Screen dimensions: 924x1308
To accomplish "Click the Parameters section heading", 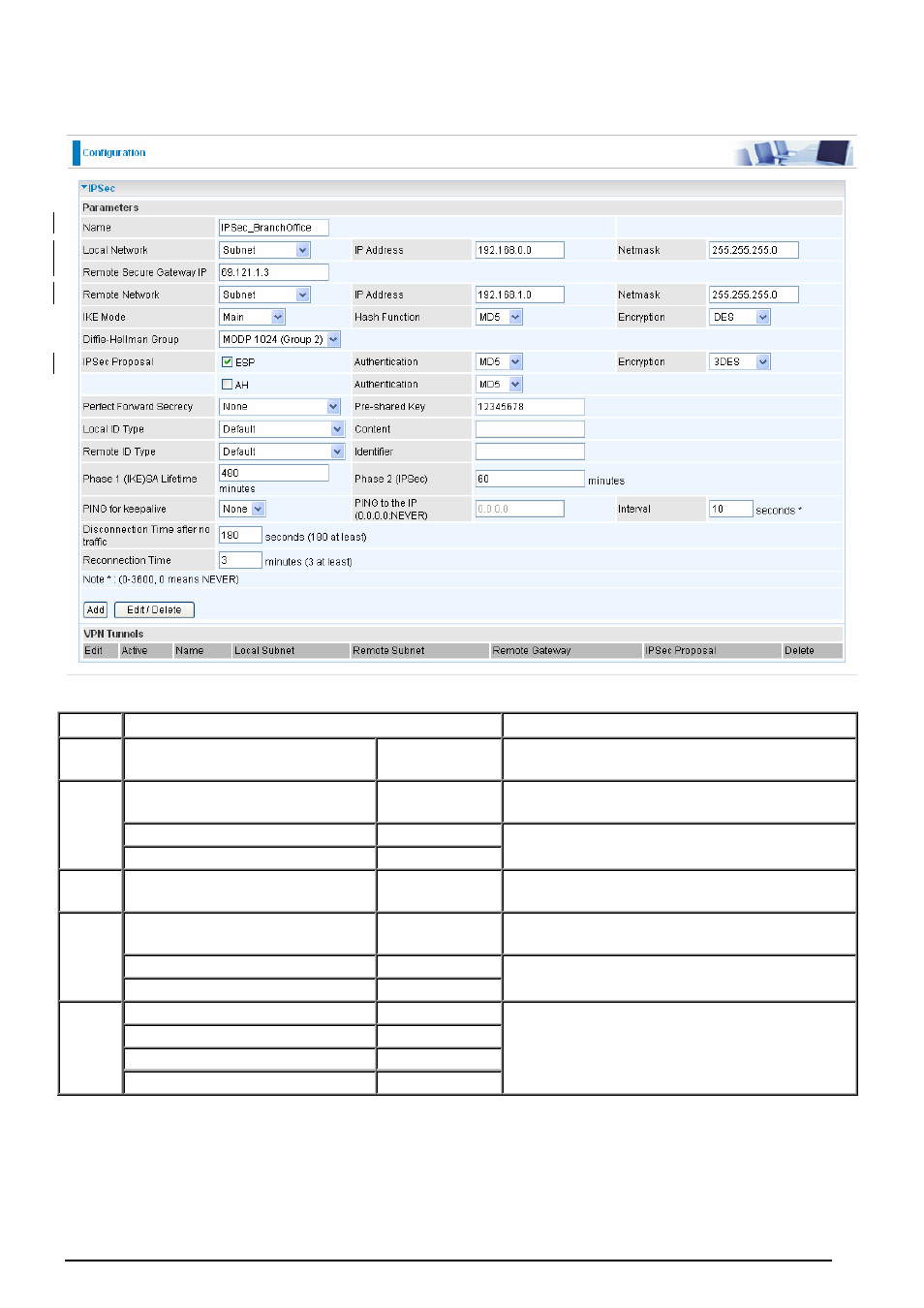I will 110,207.
